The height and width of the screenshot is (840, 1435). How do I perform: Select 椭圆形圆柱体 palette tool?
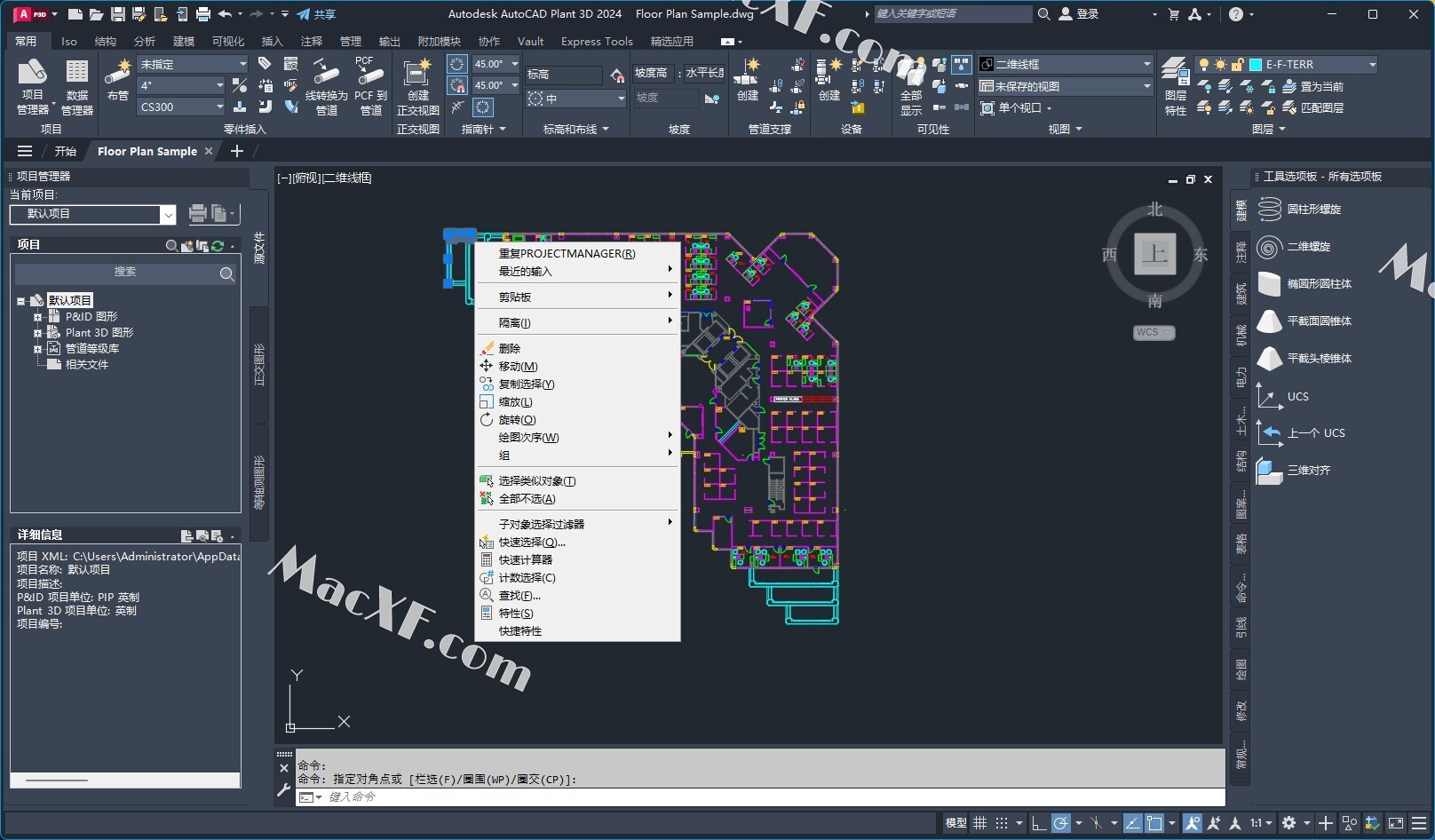(x=1305, y=283)
